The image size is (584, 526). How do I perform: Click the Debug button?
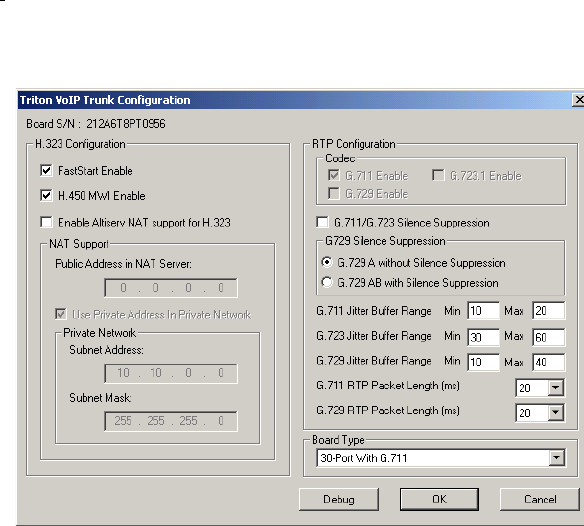point(339,499)
